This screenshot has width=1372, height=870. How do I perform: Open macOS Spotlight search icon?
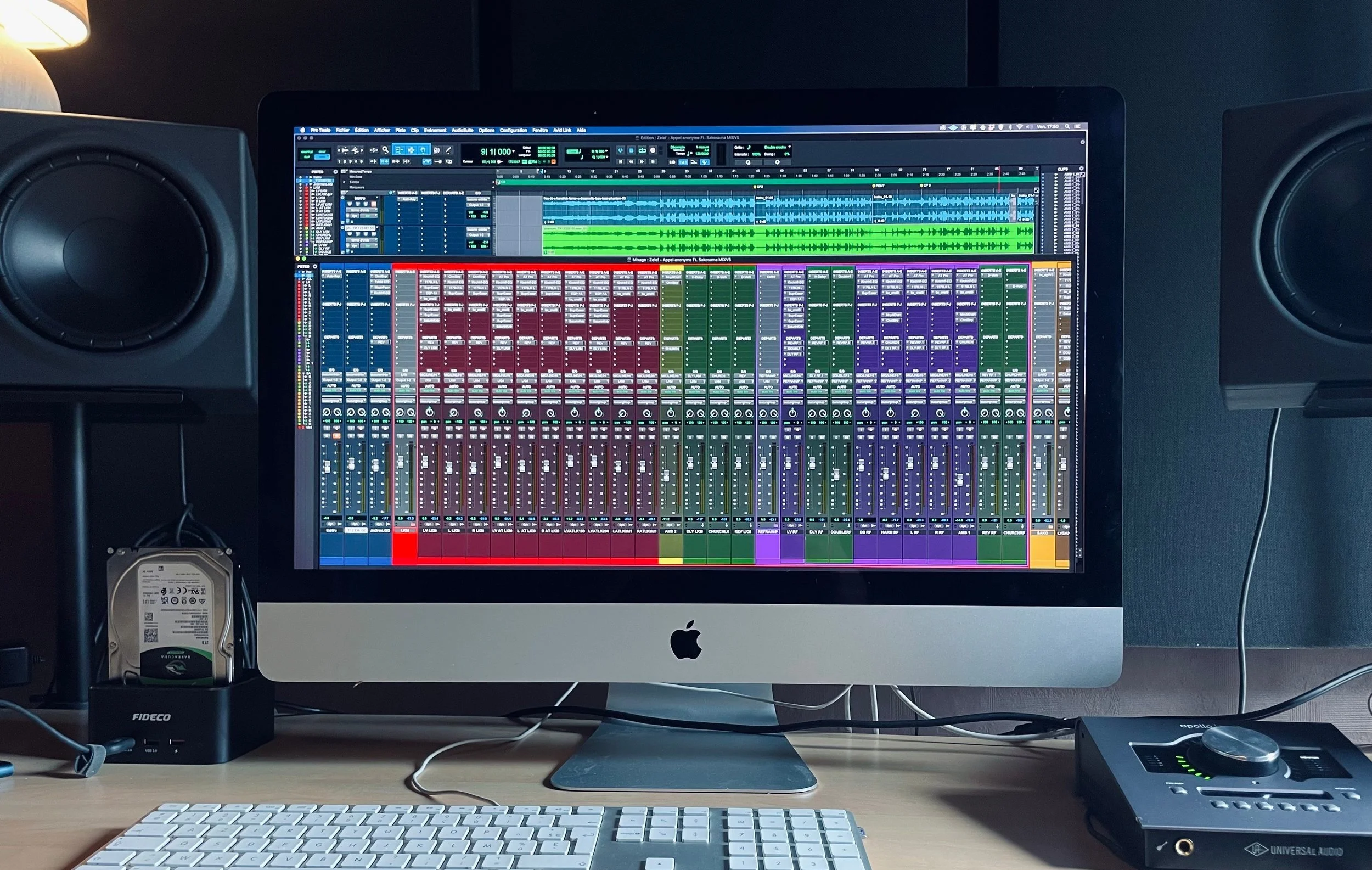[x=1067, y=126]
